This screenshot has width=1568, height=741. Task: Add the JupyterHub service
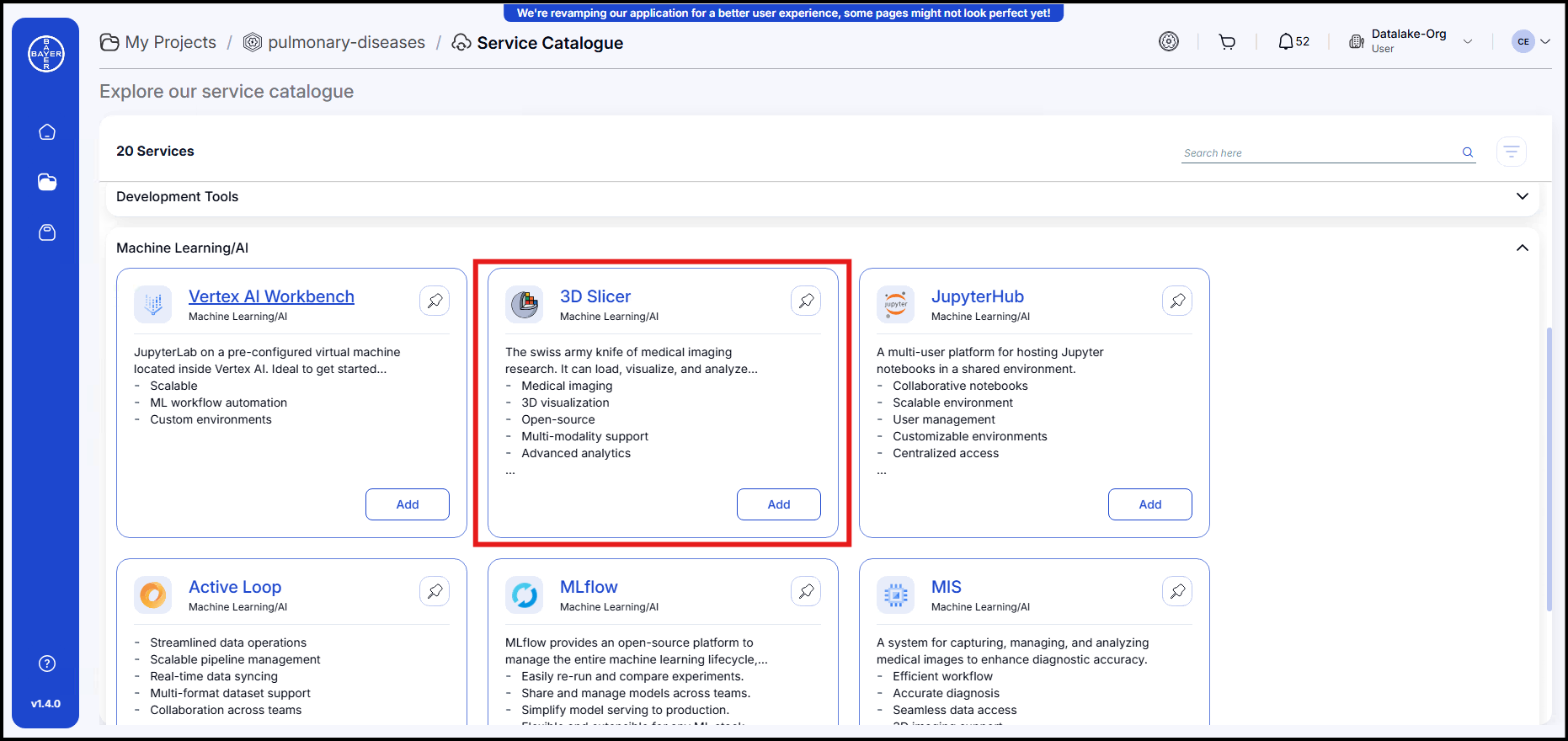[1150, 504]
